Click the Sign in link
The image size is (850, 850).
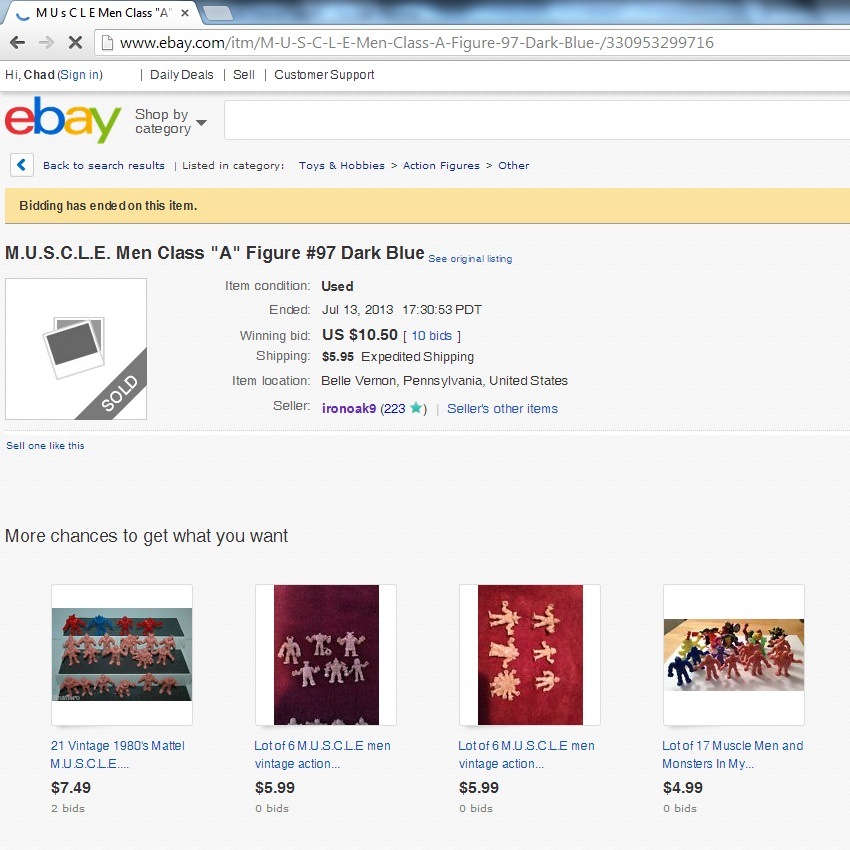tap(80, 75)
